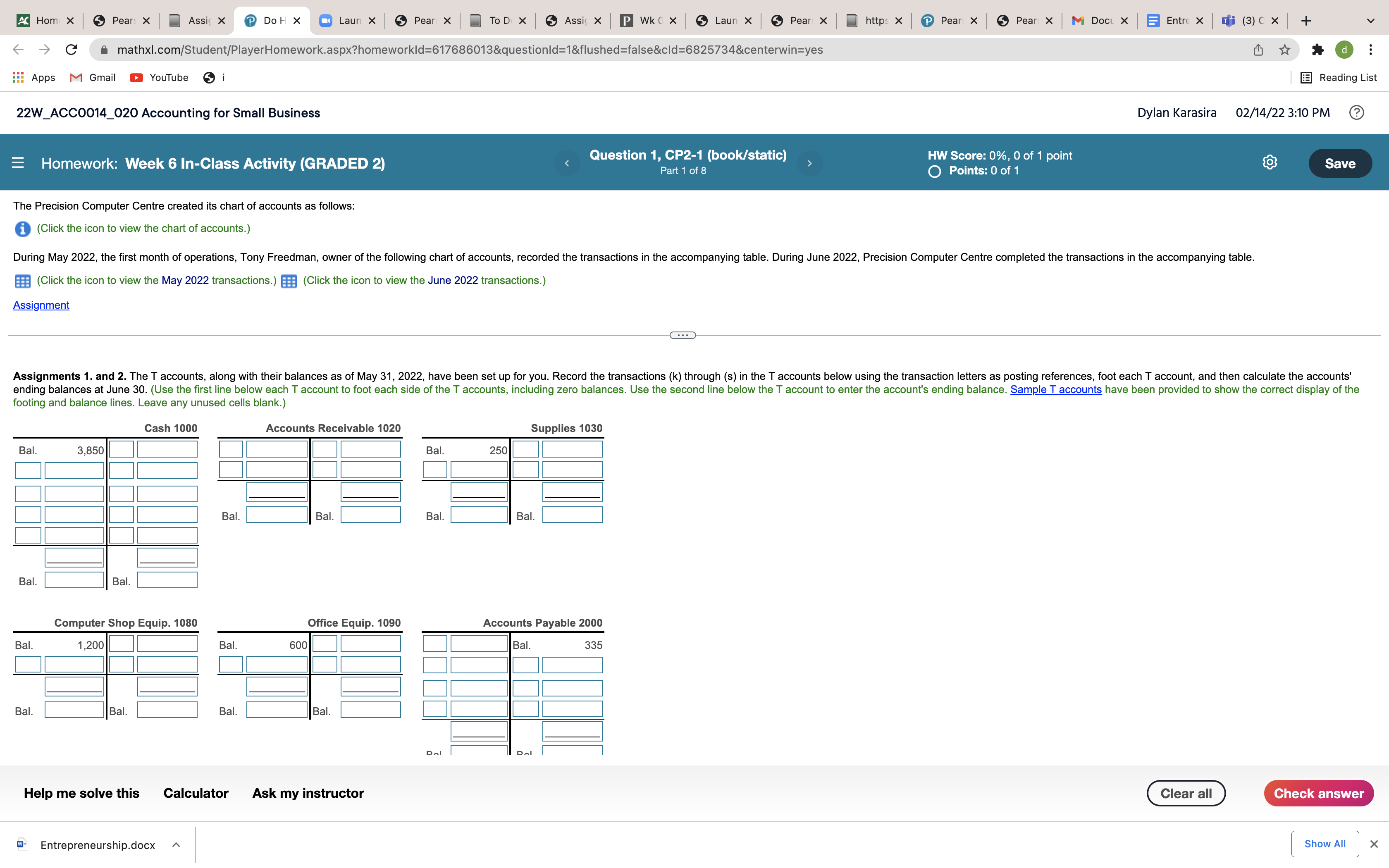Reload the mathxl page
Screen dimensions: 1389x868
tap(71, 50)
